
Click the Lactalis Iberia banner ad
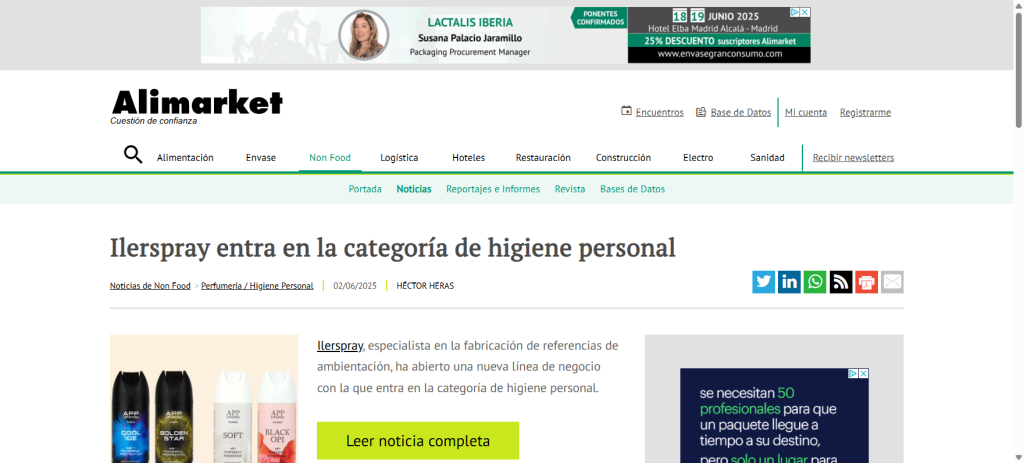pos(505,35)
